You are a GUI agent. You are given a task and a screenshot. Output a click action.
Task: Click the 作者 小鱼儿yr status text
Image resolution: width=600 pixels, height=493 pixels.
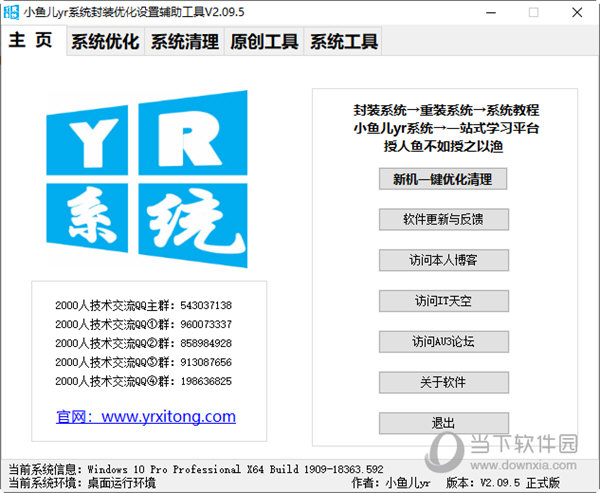point(391,483)
